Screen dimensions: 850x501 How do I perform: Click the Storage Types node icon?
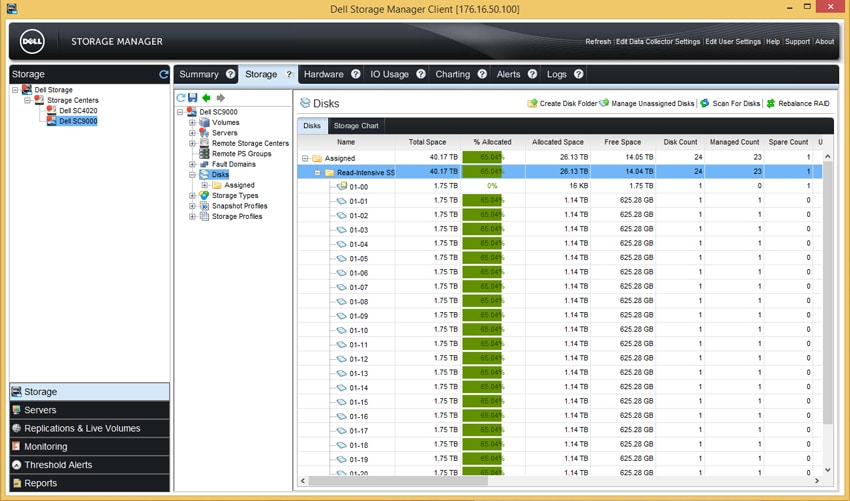(x=204, y=195)
